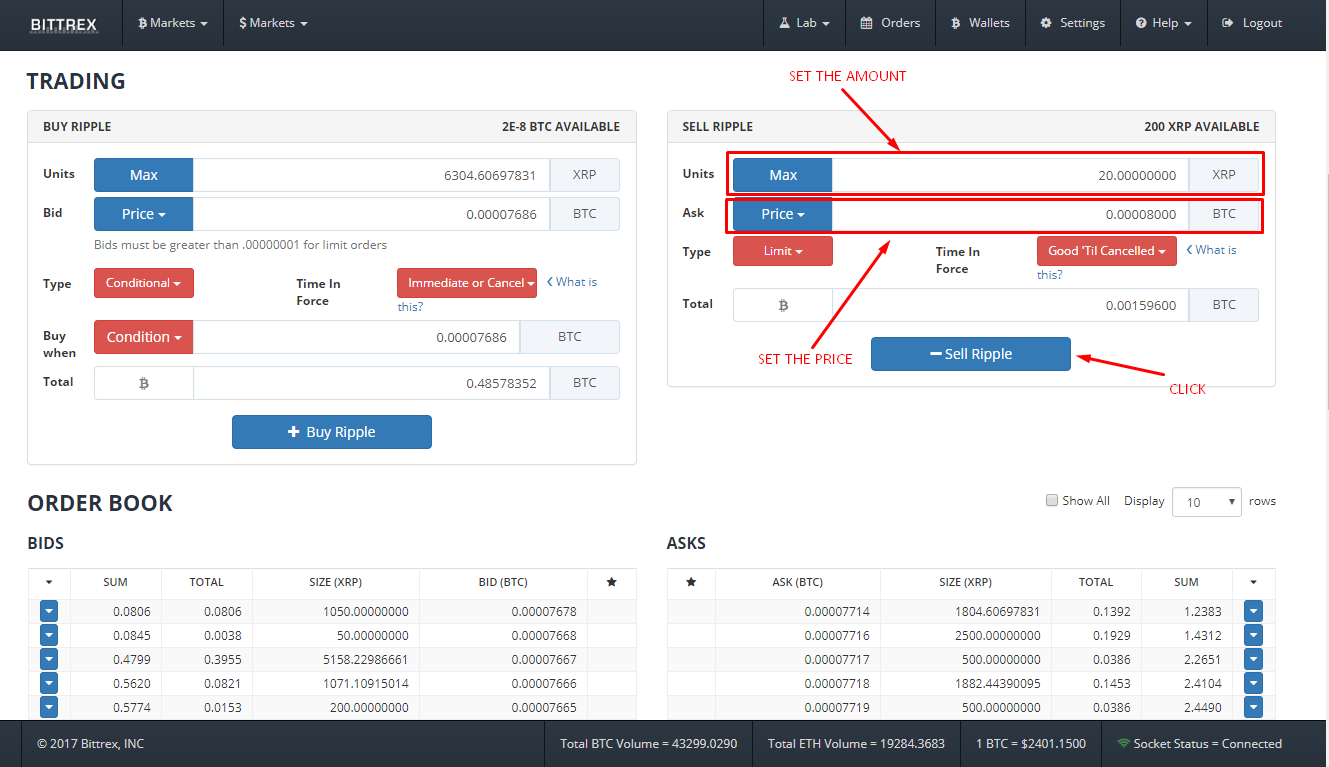This screenshot has height=767, width=1329.
Task: Click SUM header in Asks table
Action: (1187, 582)
